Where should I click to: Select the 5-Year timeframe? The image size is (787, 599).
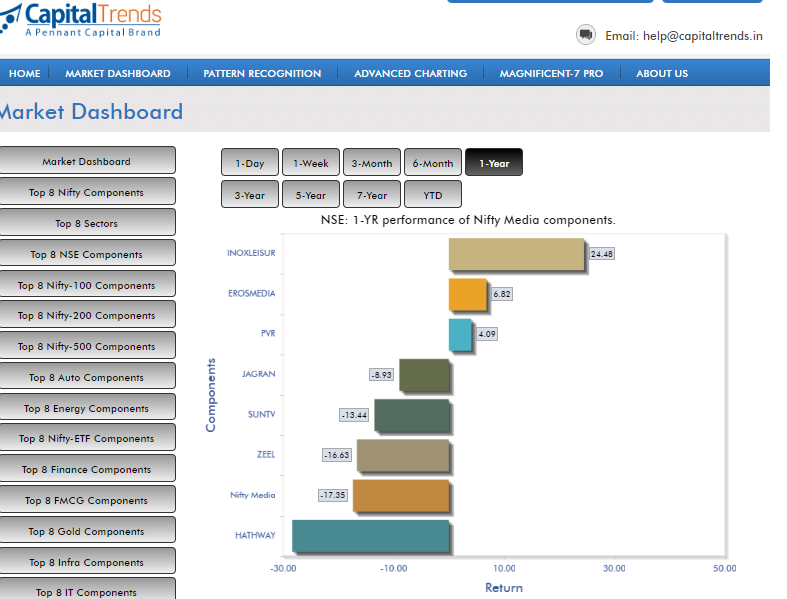coord(311,194)
